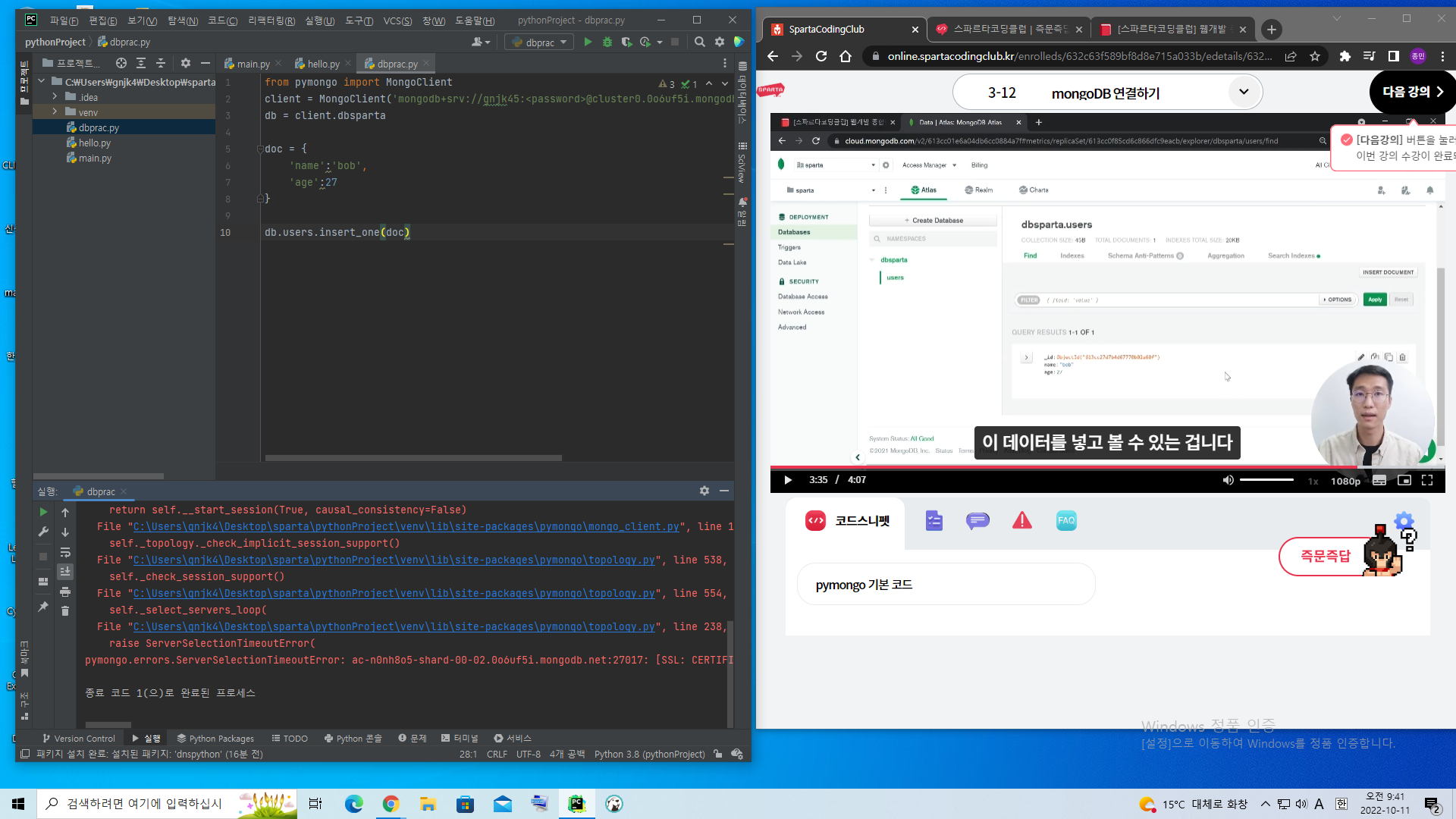Reload the page in Chrome
This screenshot has height=819, width=1456.
(x=821, y=56)
